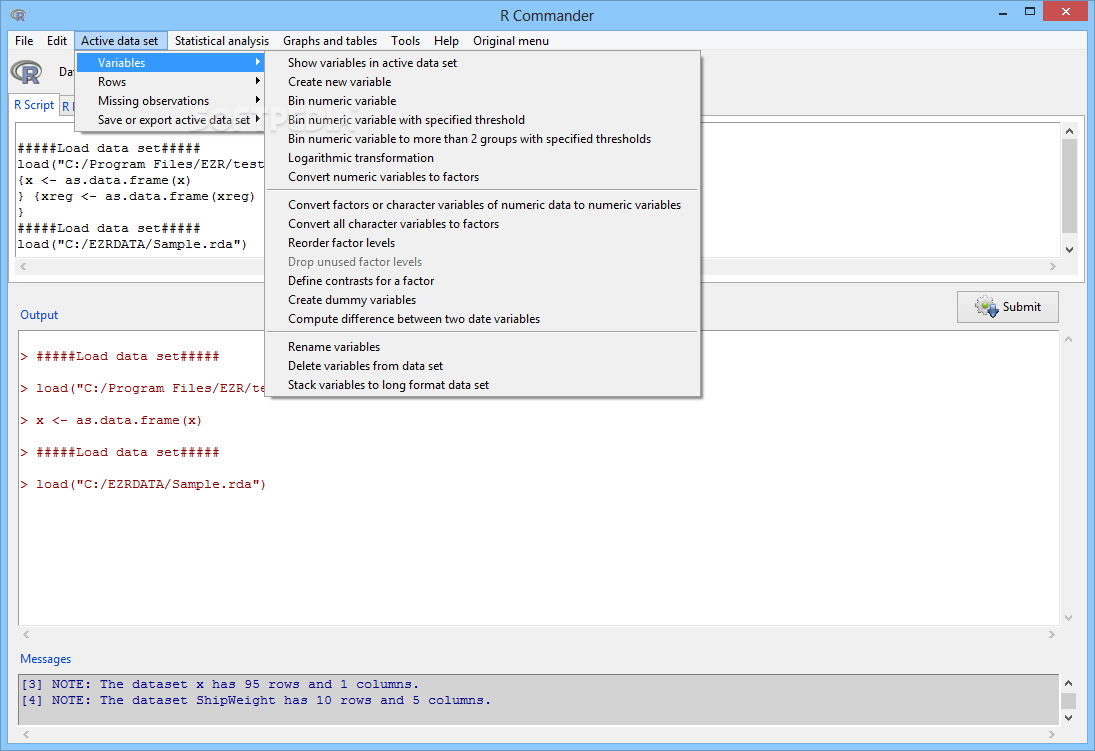
Task: Switch to the R Script tab
Action: coord(34,105)
